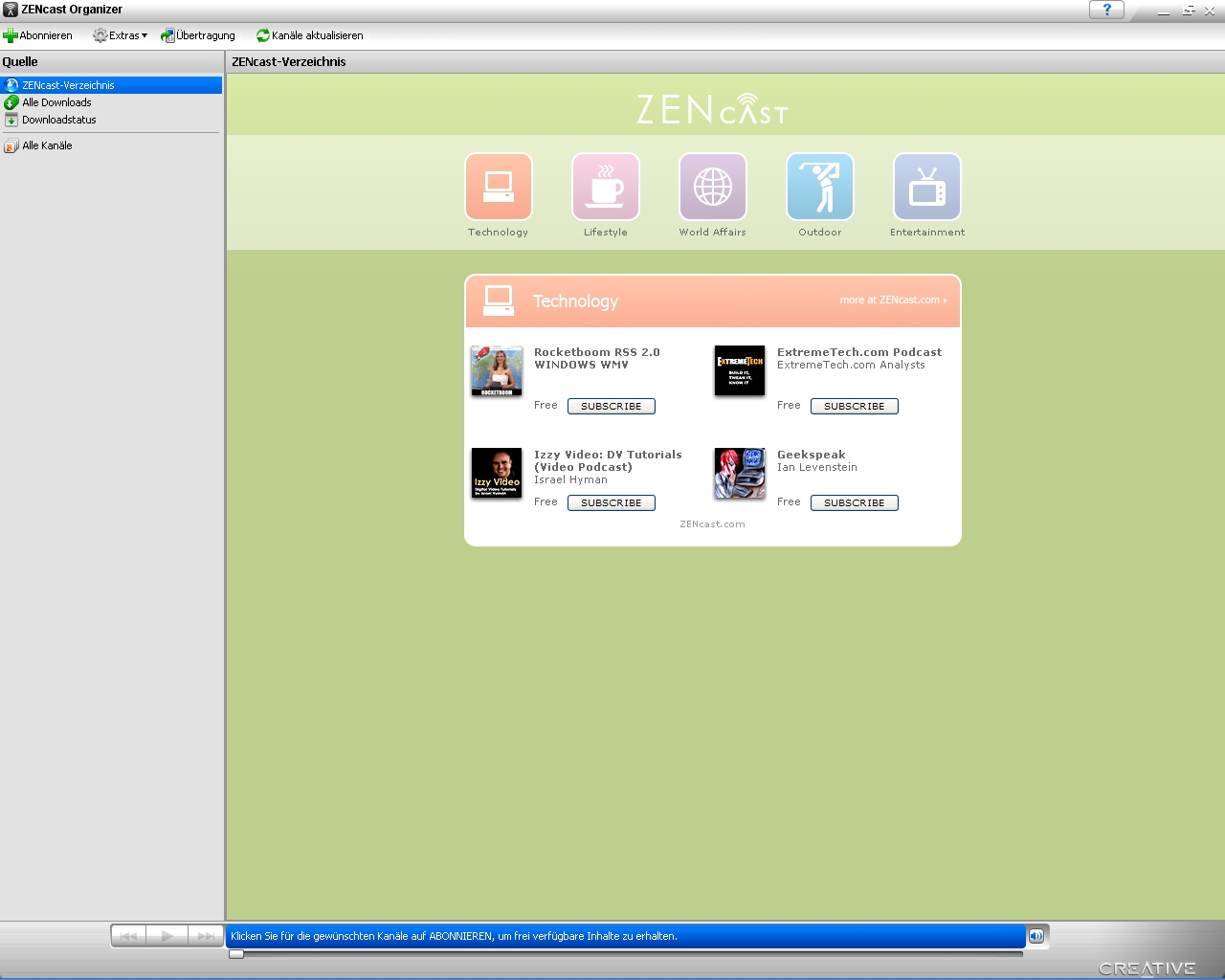Click Kanäle aktualisieren refresh button
This screenshot has width=1225, height=980.
(x=309, y=35)
